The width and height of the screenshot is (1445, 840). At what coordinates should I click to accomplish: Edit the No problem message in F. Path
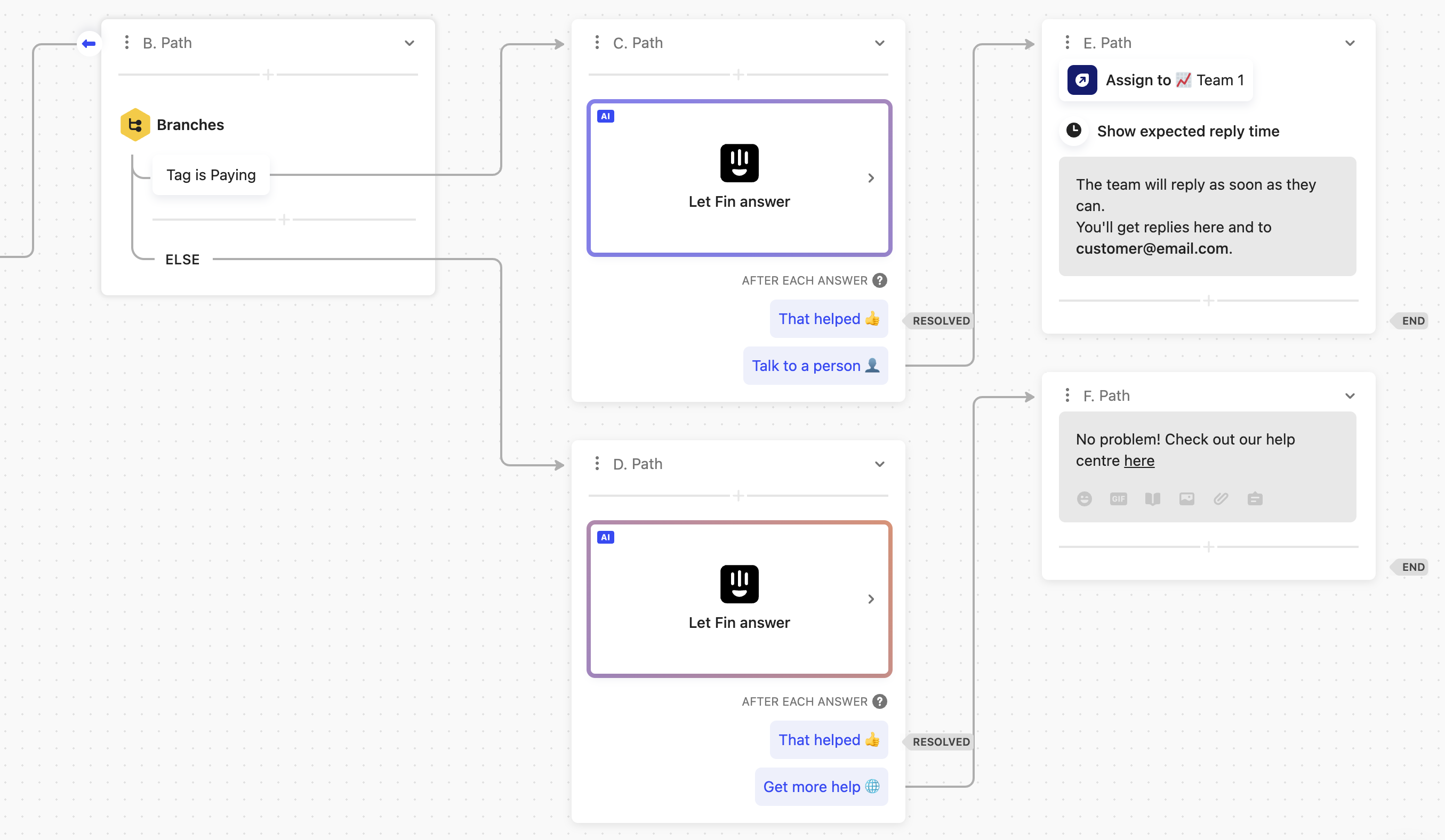tap(1185, 450)
